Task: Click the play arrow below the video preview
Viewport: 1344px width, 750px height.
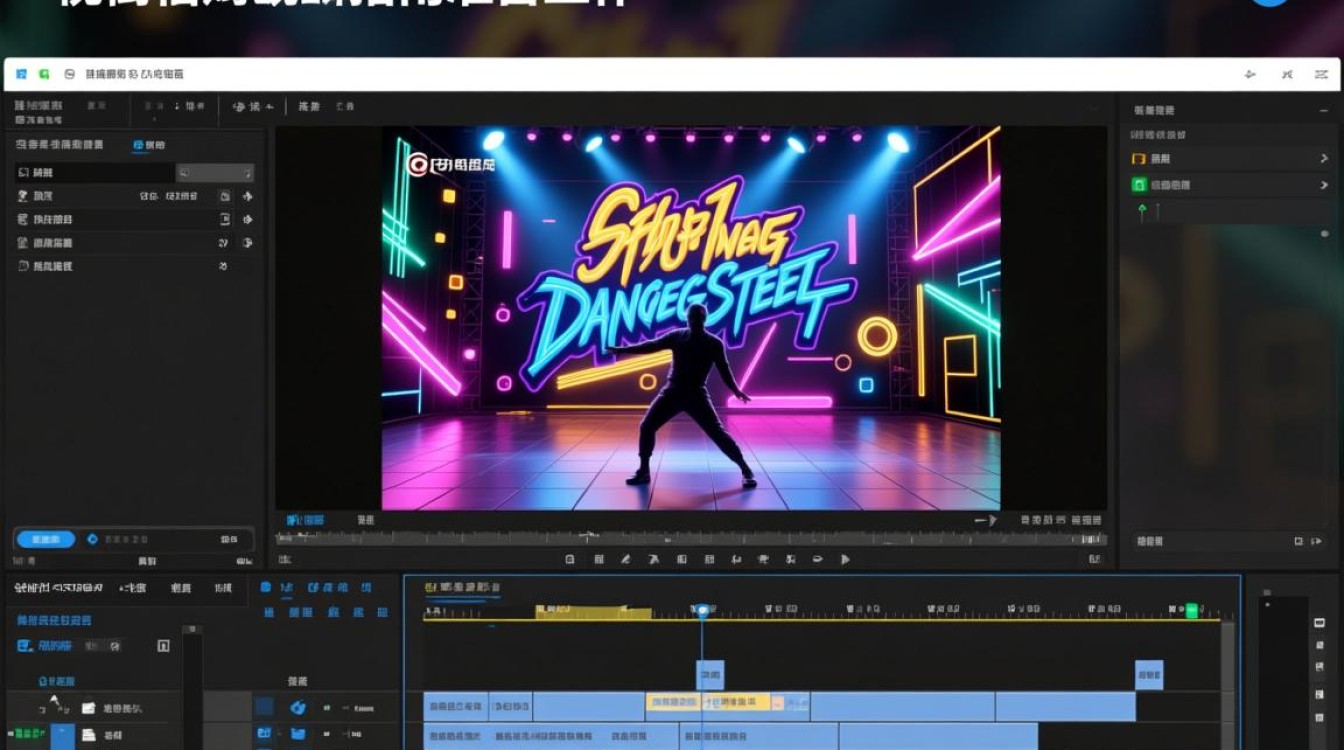Action: coord(845,560)
